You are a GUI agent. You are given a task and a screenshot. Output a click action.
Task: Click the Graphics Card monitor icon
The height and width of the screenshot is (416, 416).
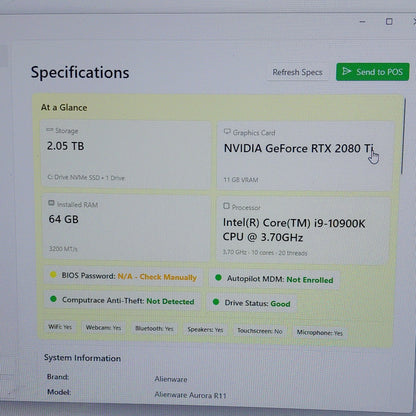click(x=227, y=131)
